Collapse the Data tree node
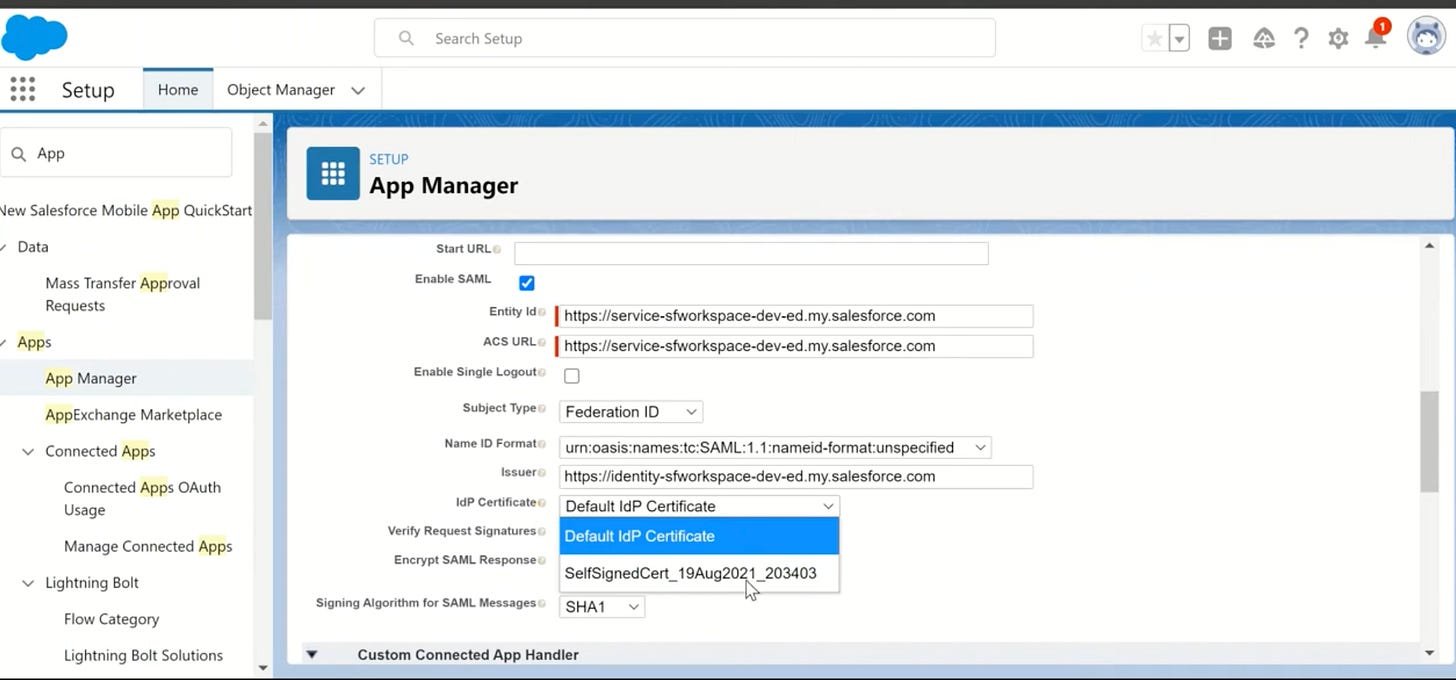1456x680 pixels. tap(4, 247)
